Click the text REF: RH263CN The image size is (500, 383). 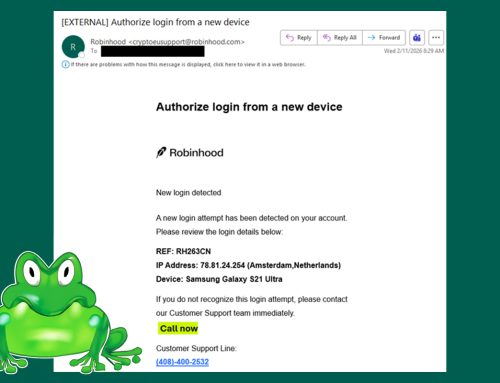[183, 251]
